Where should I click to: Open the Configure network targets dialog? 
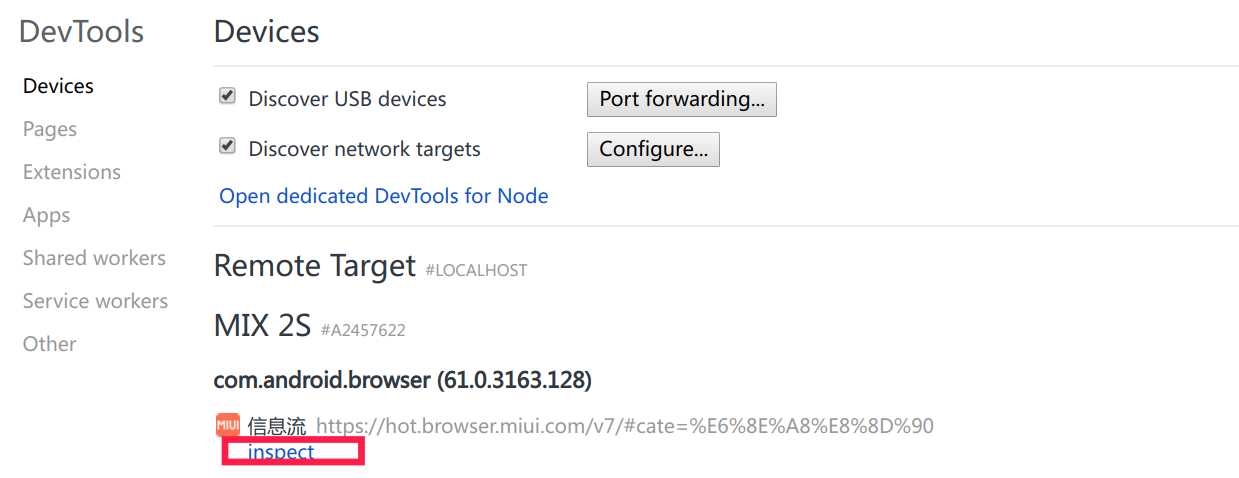click(653, 149)
